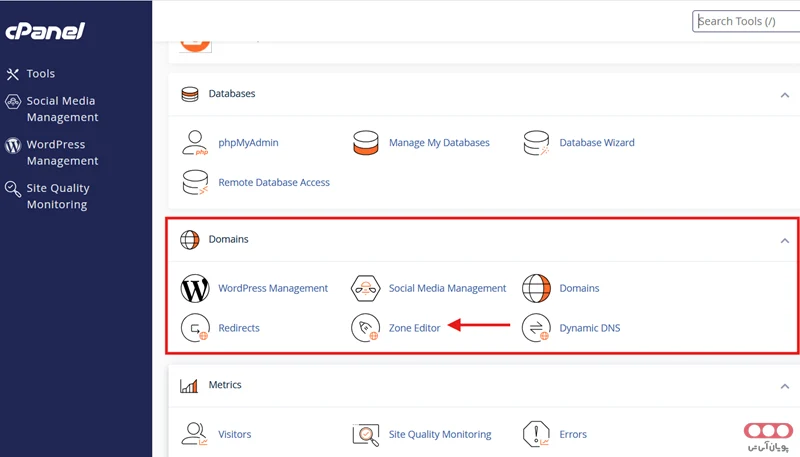The height and width of the screenshot is (457, 800).
Task: Open Remote Database Access link
Action: pyautogui.click(x=274, y=183)
